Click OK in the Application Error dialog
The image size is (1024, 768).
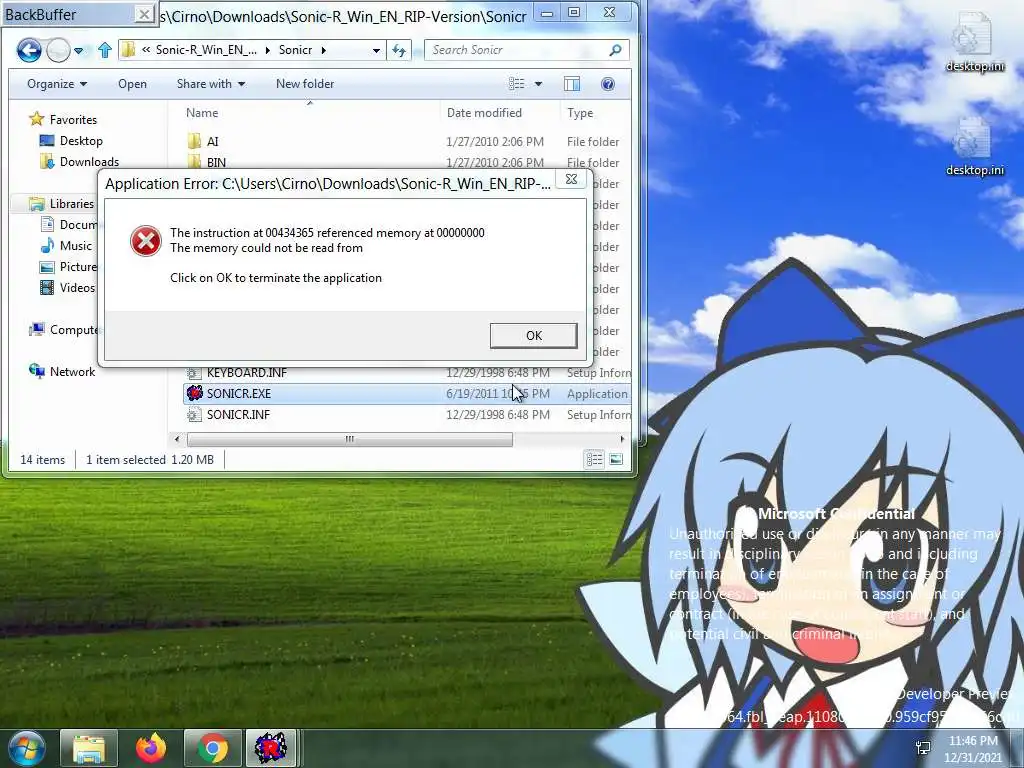click(534, 335)
